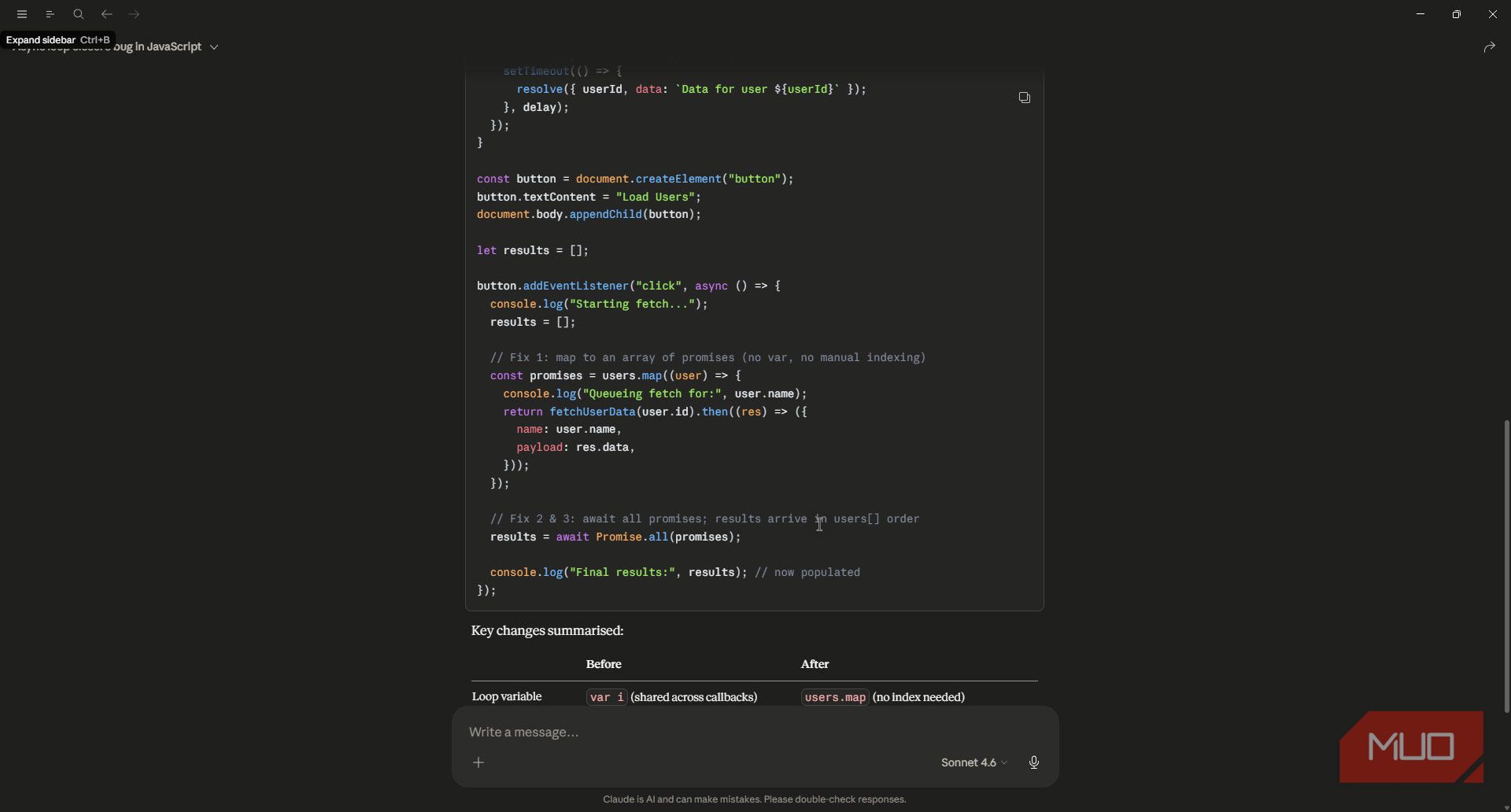Screen dimensions: 1511x812
Task: Go back with the left arrow
Action: [x=107, y=14]
